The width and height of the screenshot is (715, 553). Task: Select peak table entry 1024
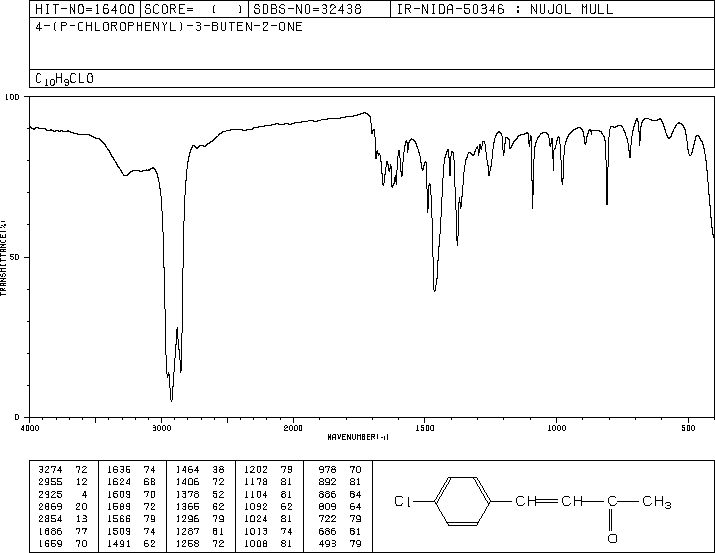tap(256, 519)
